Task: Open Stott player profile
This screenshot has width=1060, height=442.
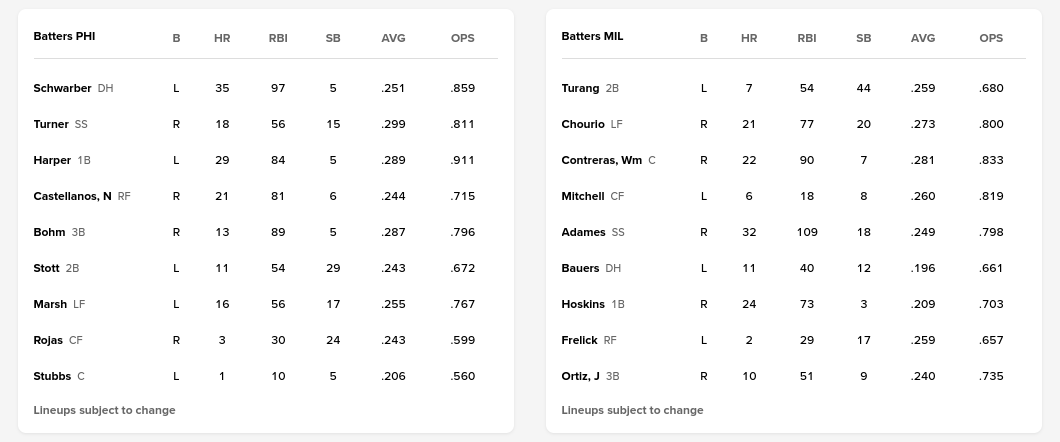Action: click(46, 268)
